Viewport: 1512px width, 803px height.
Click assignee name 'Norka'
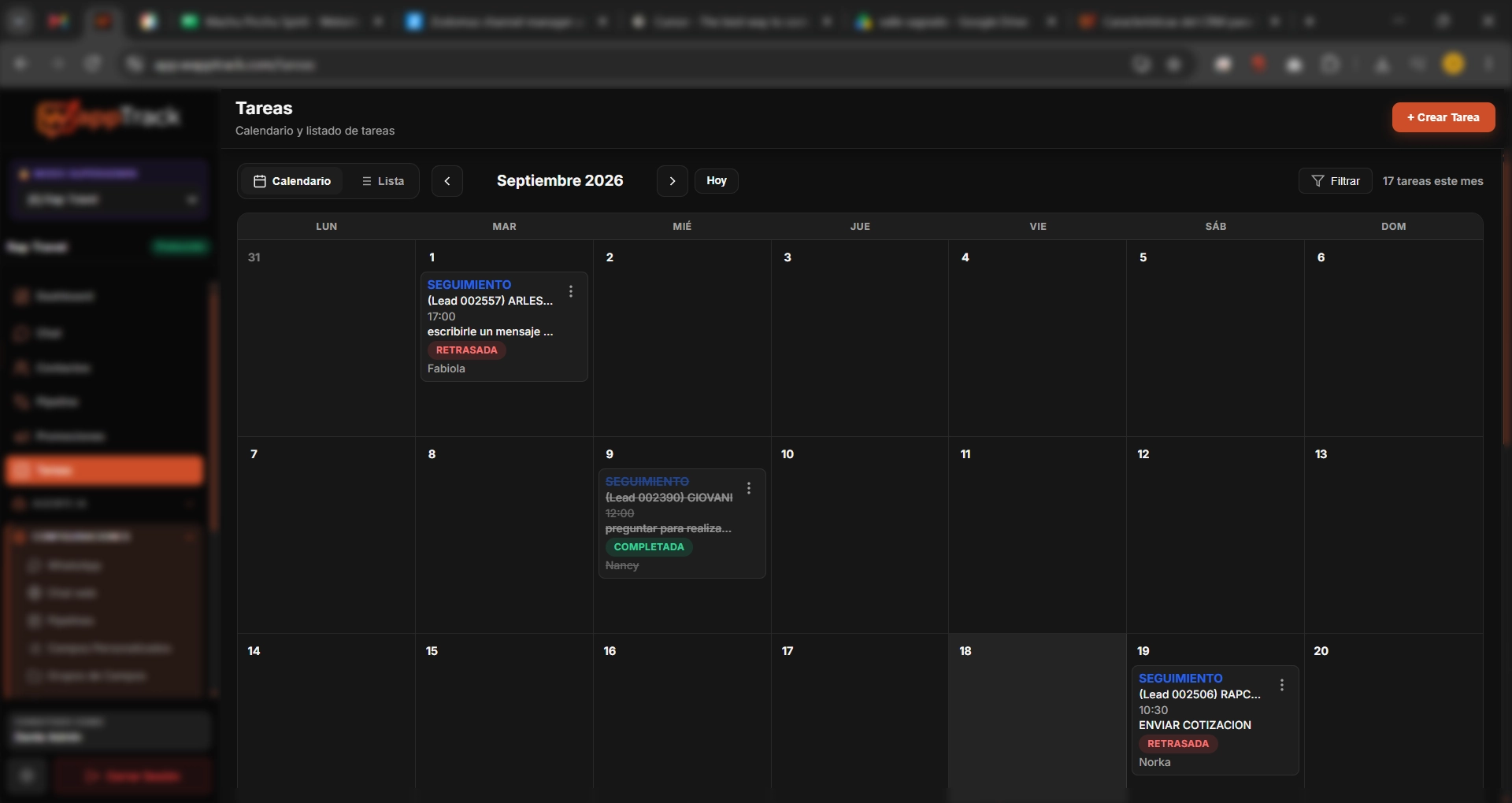coord(1154,762)
